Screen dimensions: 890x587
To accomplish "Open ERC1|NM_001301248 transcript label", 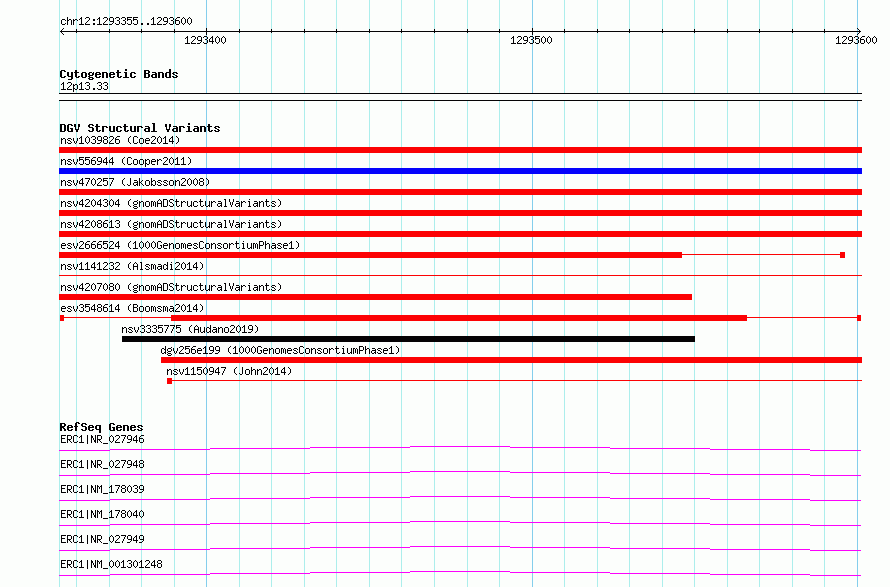I will 111,564.
